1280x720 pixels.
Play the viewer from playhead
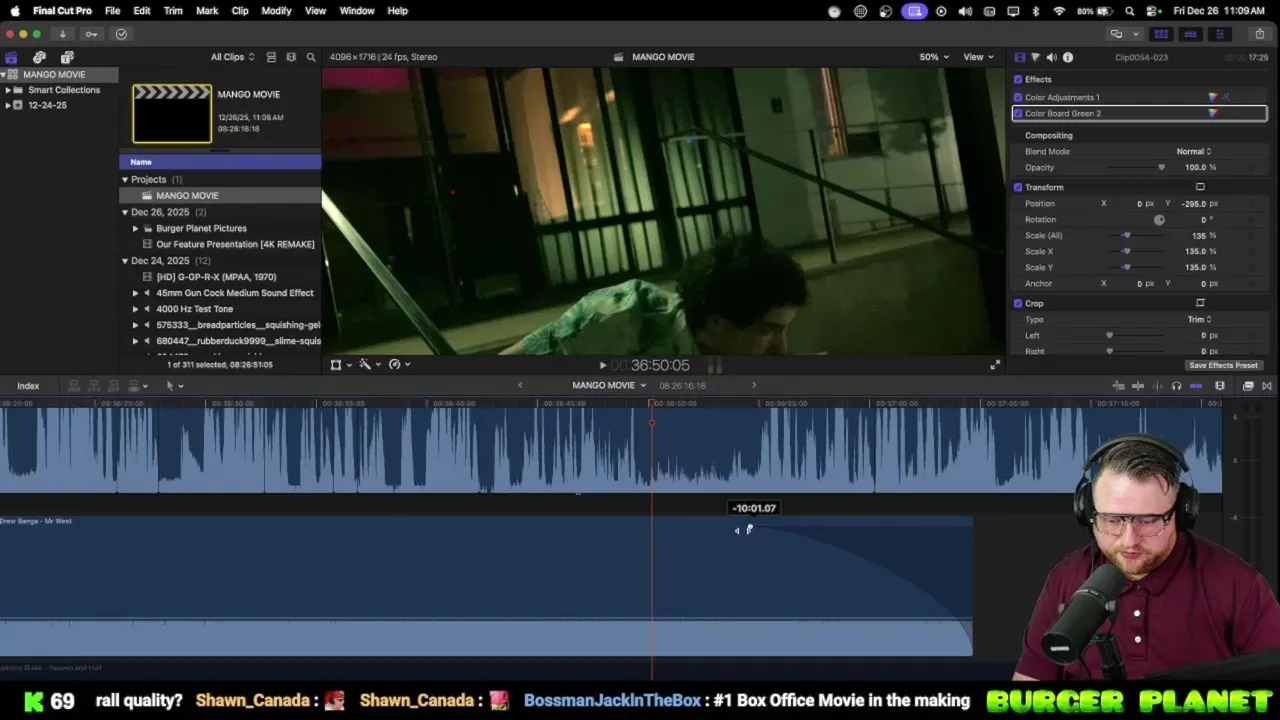[602, 366]
